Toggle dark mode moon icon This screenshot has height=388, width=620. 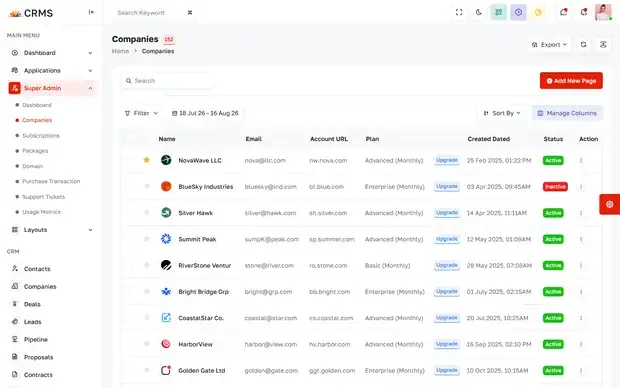479,13
